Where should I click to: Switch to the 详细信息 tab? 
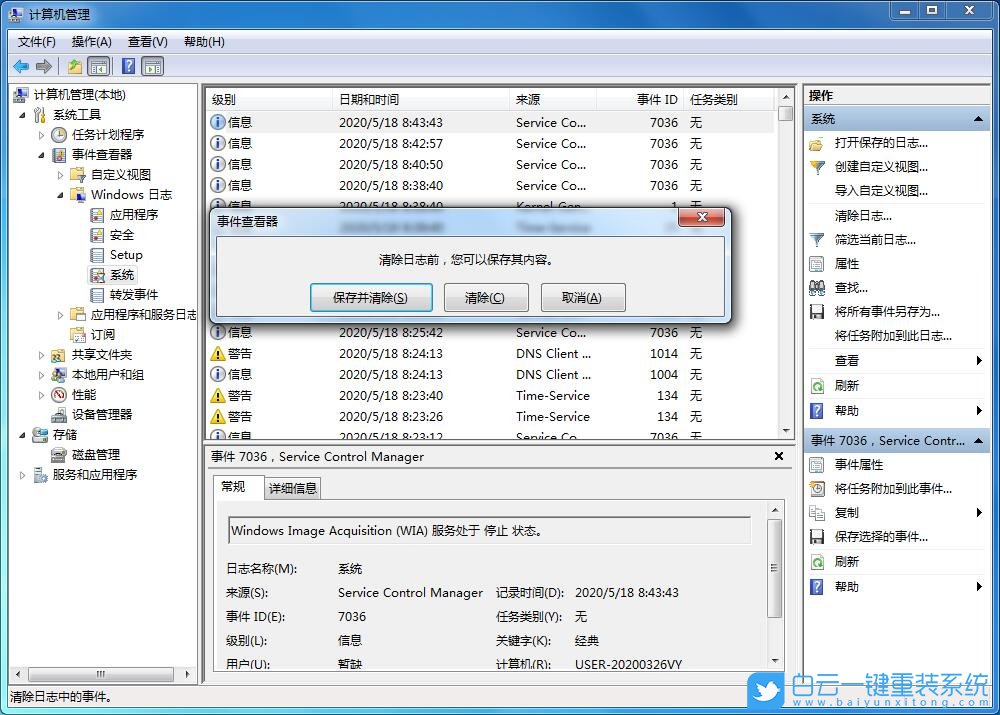click(x=292, y=488)
